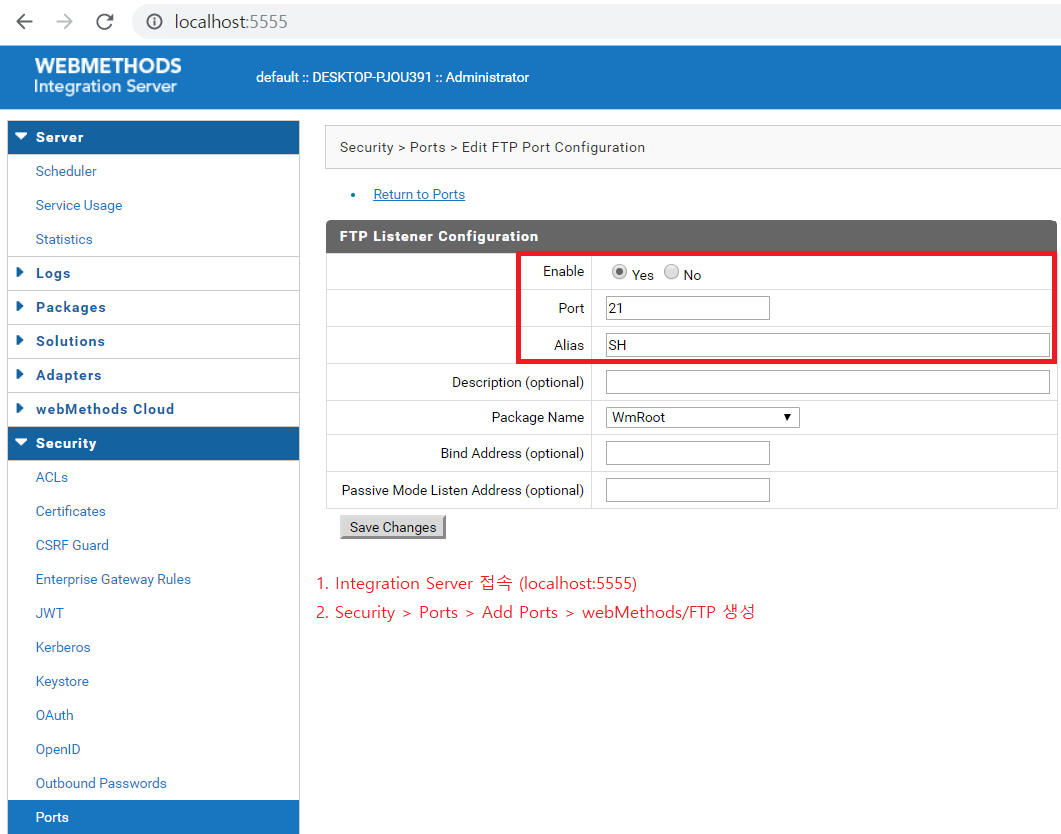The width and height of the screenshot is (1061, 834).
Task: Expand the Logs section
Action: 154,273
